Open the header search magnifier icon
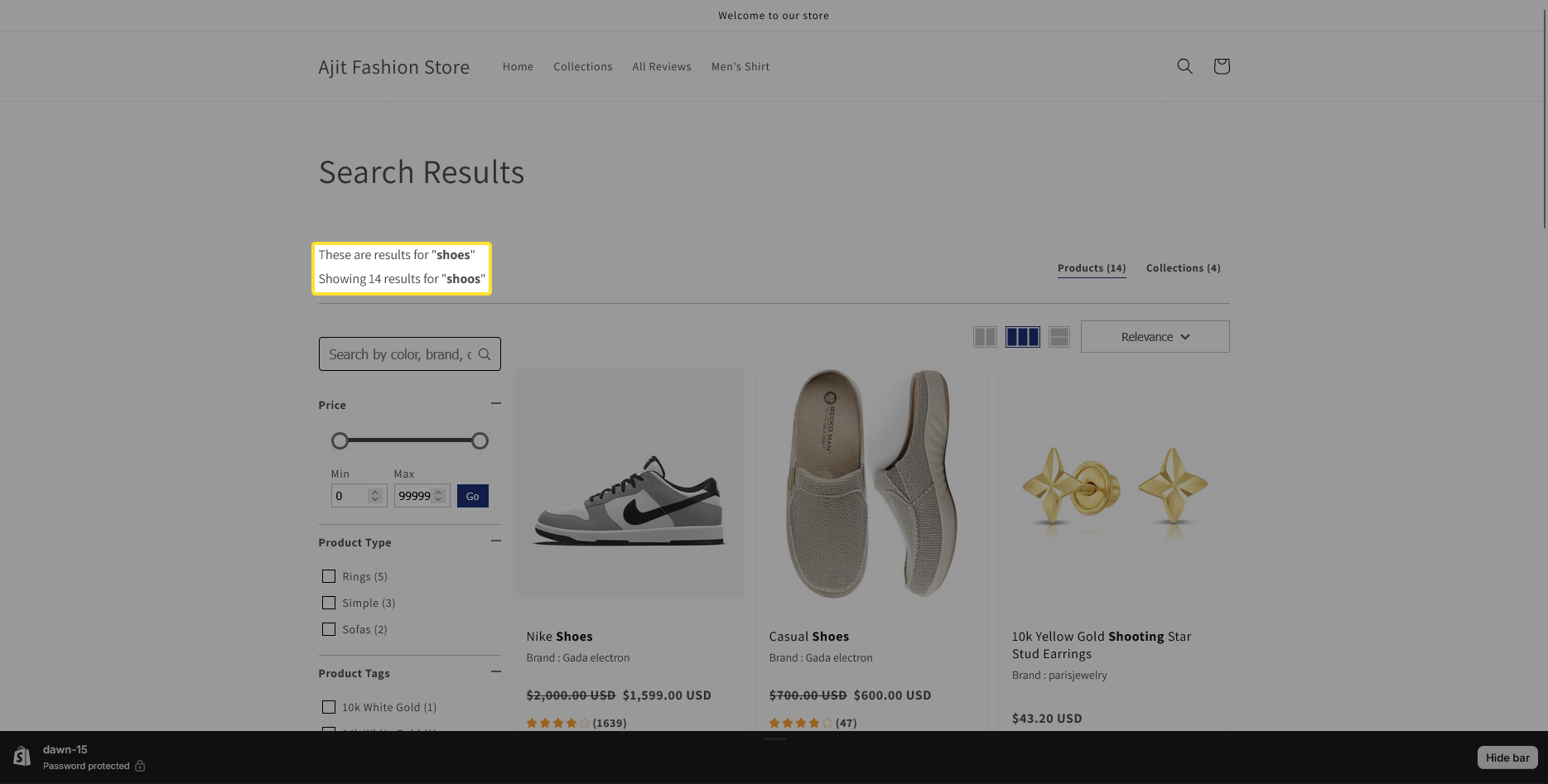This screenshot has height=784, width=1548. click(1184, 66)
